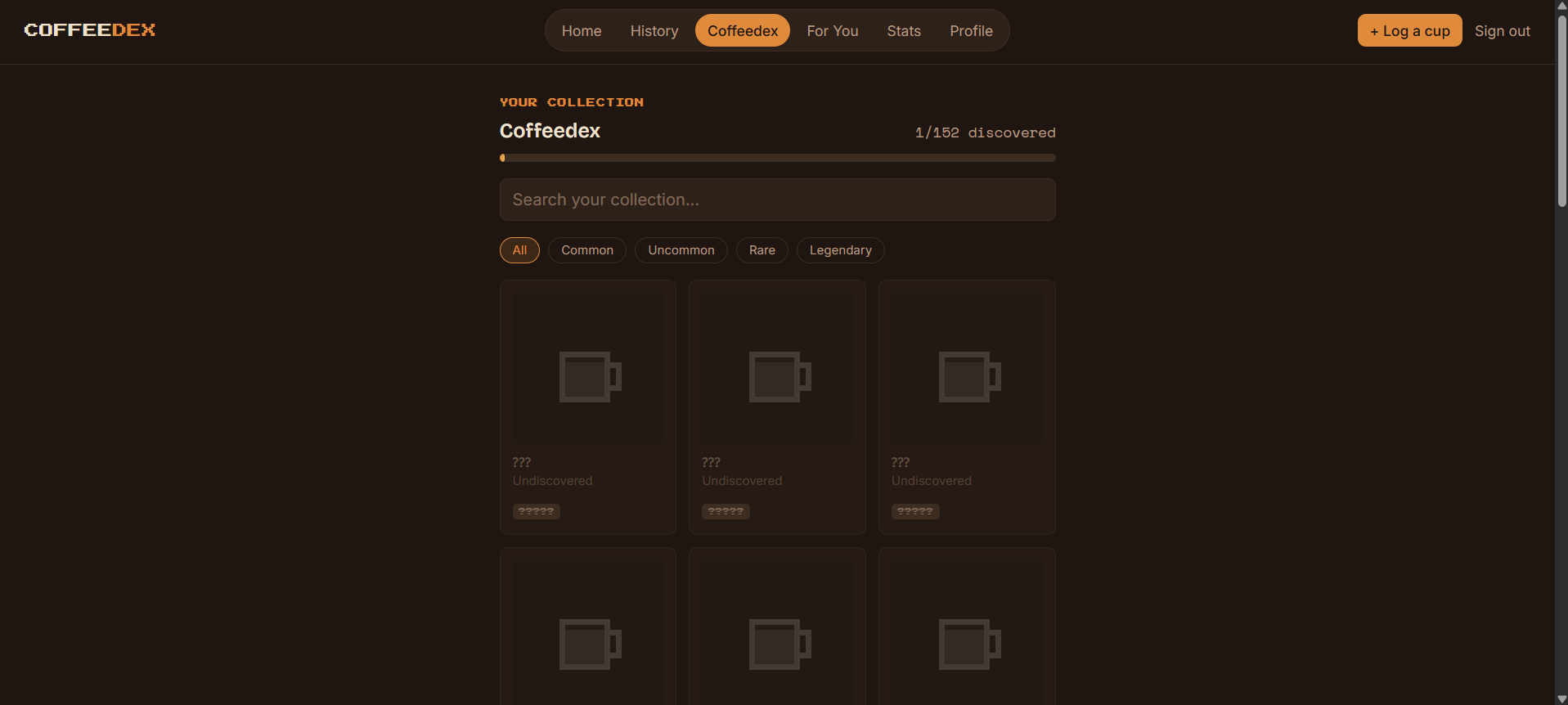Filter collection by Legendary
Image resolution: width=1568 pixels, height=705 pixels.
[841, 250]
